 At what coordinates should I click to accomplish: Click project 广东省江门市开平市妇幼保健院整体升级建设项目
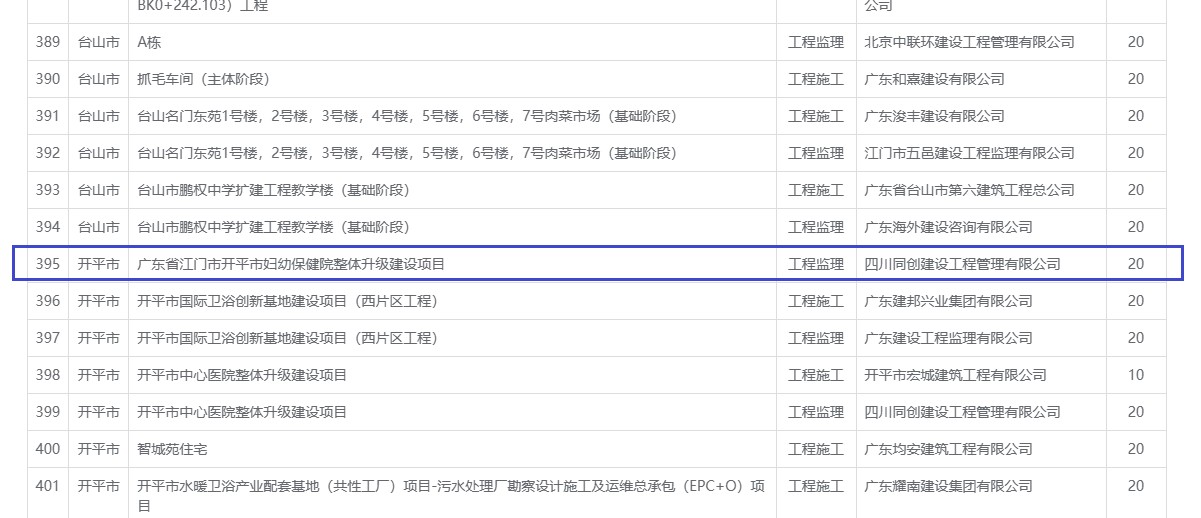(291, 264)
